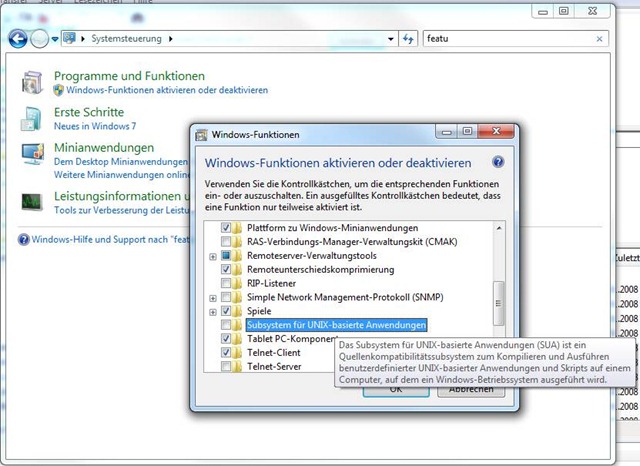Close the Windows-Funktionen dialog
Image resolution: width=640 pixels, height=466 pixels.
pos(496,131)
